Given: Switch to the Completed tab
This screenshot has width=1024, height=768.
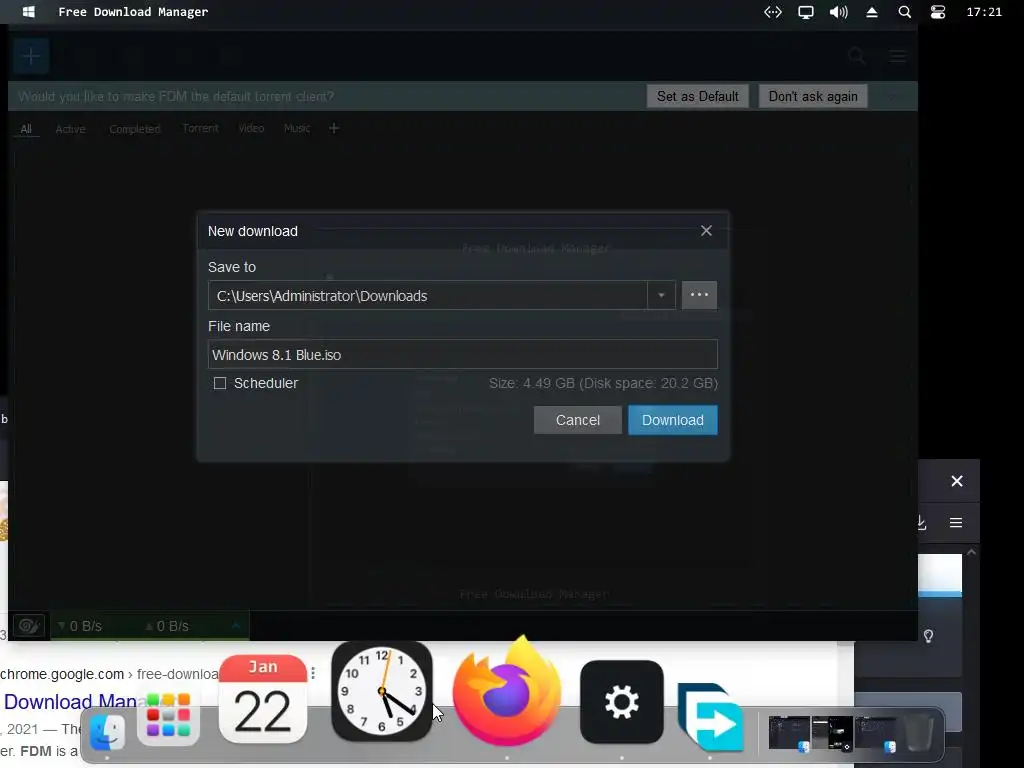Looking at the screenshot, I should (135, 129).
